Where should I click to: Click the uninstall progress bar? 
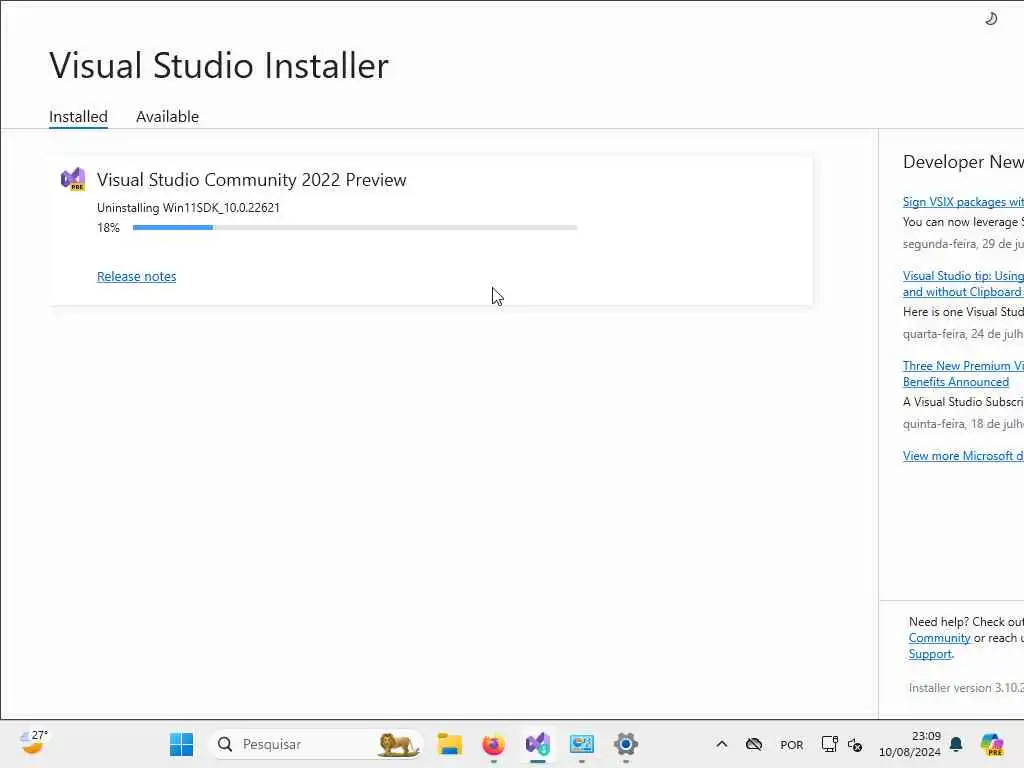tap(355, 227)
